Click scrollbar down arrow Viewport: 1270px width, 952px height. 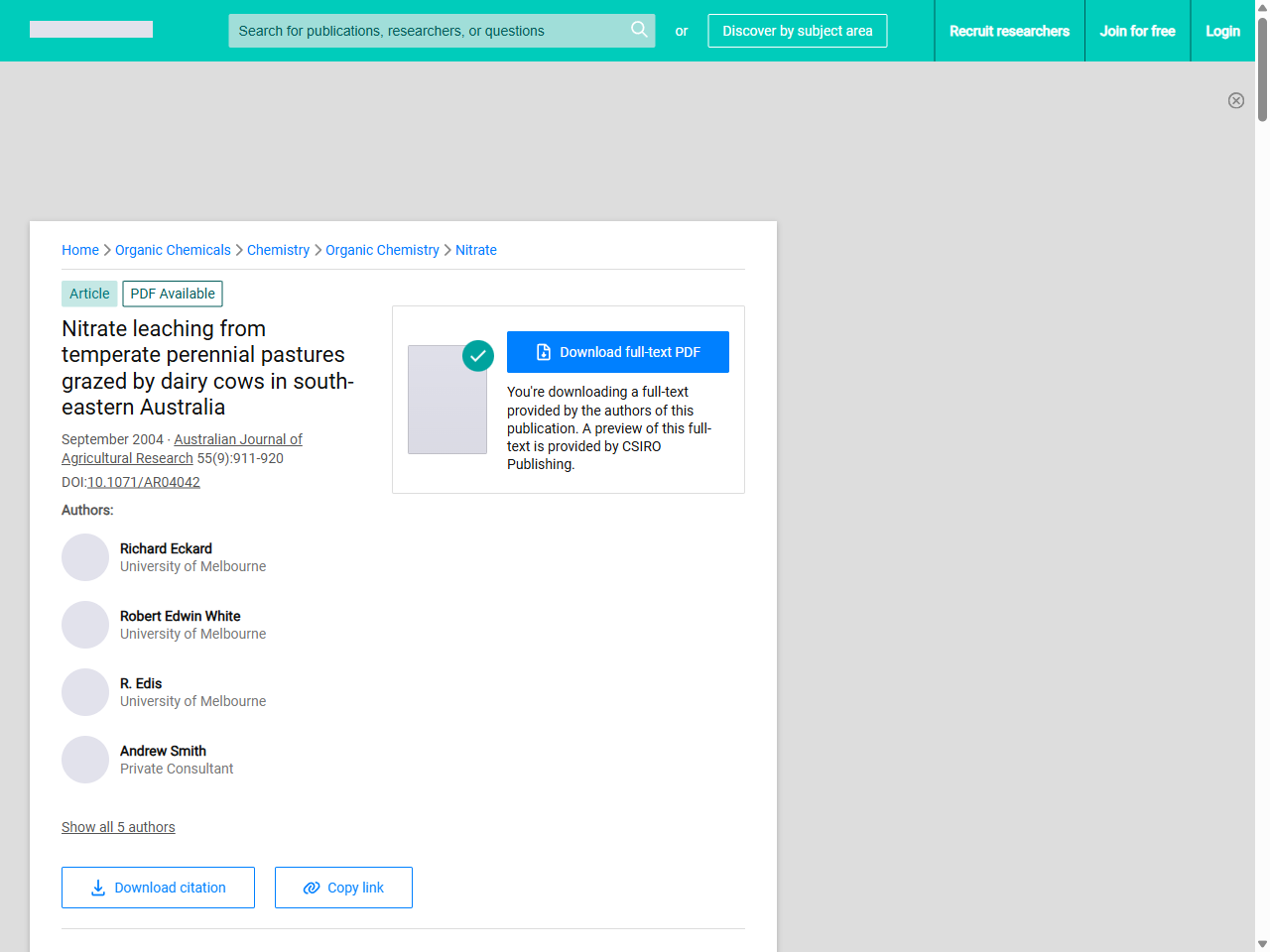point(1262,944)
